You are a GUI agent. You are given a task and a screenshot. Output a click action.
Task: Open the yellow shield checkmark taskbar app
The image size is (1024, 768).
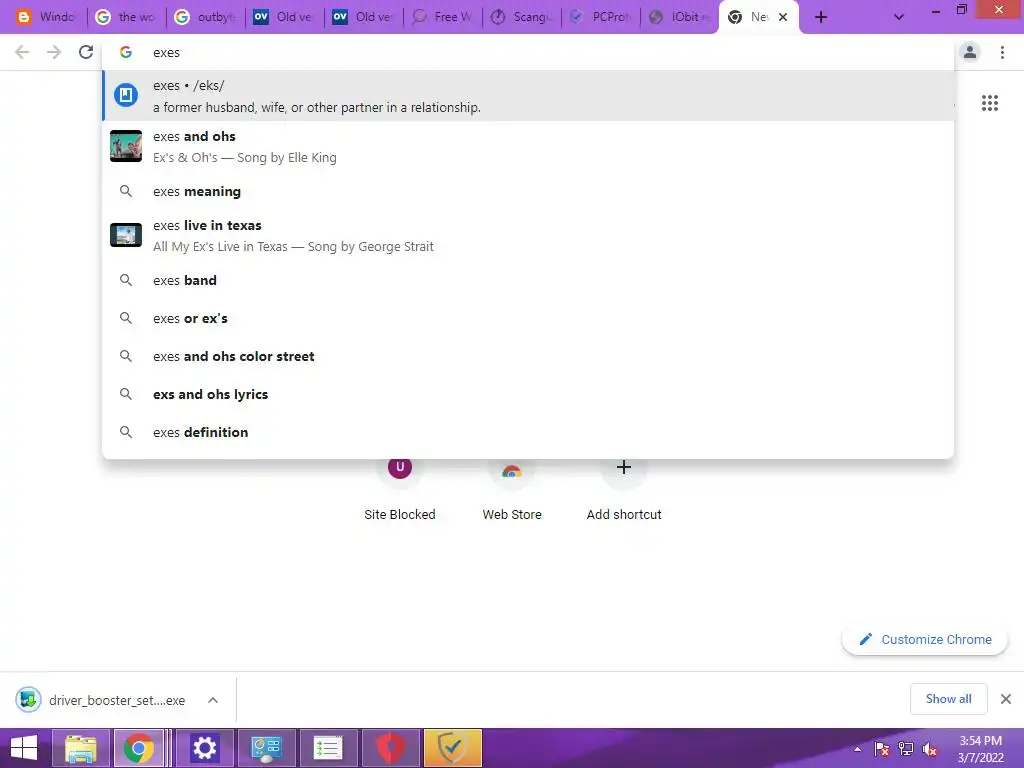click(452, 748)
